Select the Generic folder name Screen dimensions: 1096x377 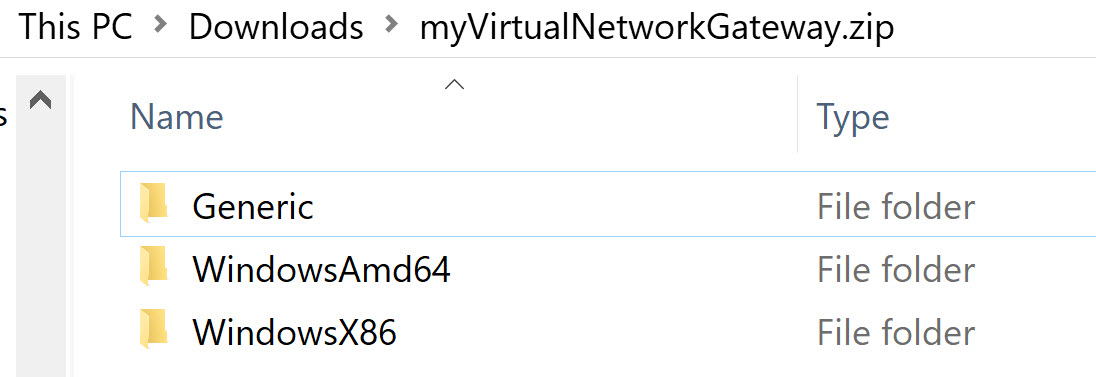pos(253,207)
